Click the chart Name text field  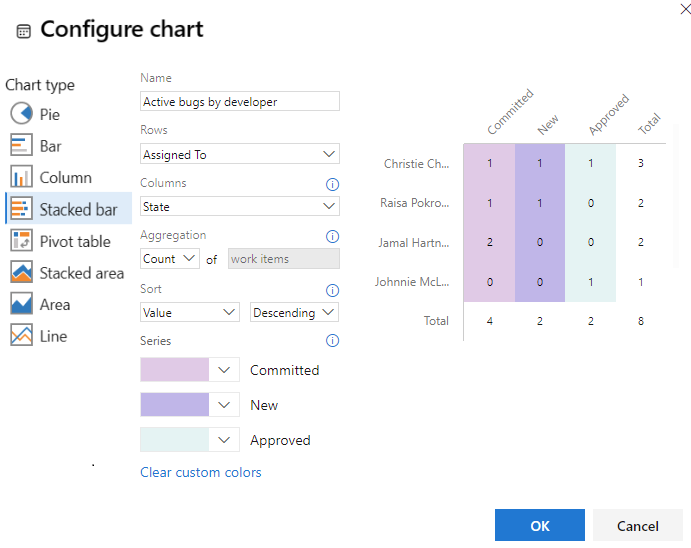(x=240, y=101)
